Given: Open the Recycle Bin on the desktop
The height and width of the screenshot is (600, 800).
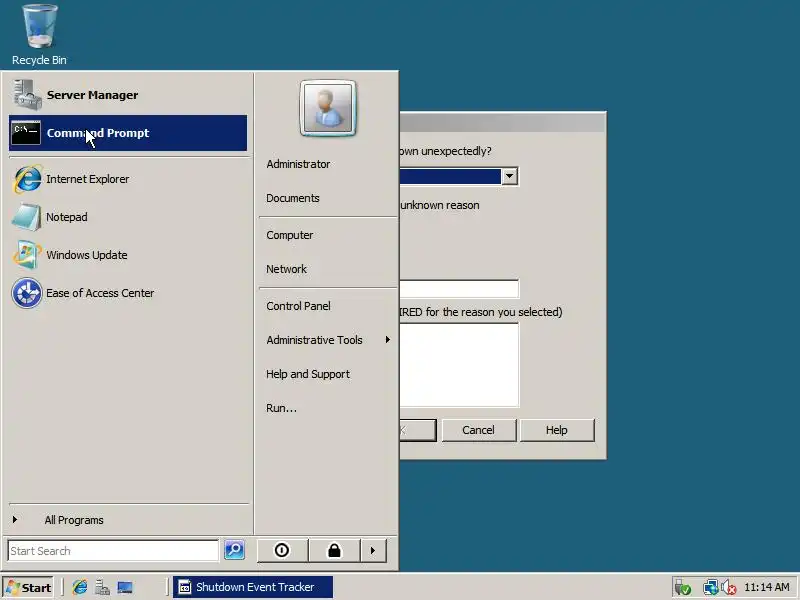Looking at the screenshot, I should click(39, 35).
